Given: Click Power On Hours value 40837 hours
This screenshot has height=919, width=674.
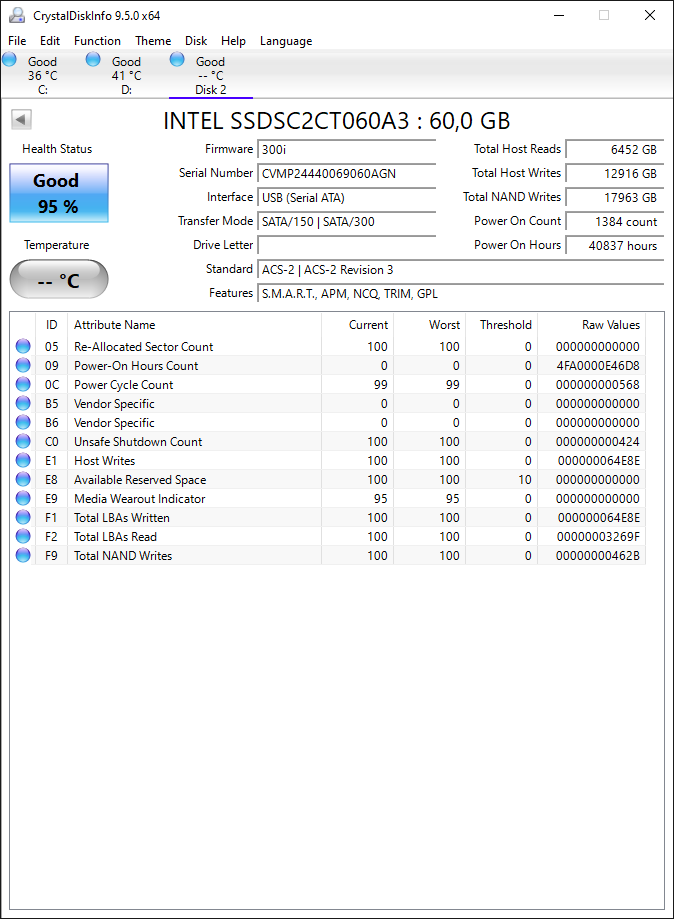Looking at the screenshot, I should 614,246.
